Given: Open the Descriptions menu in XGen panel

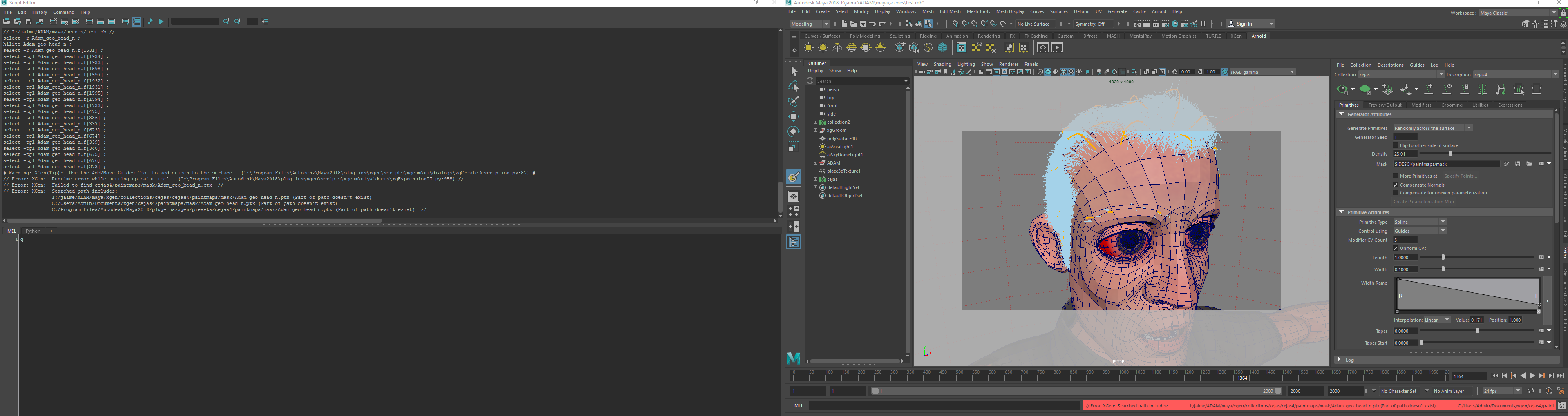Looking at the screenshot, I should tap(1390, 65).
